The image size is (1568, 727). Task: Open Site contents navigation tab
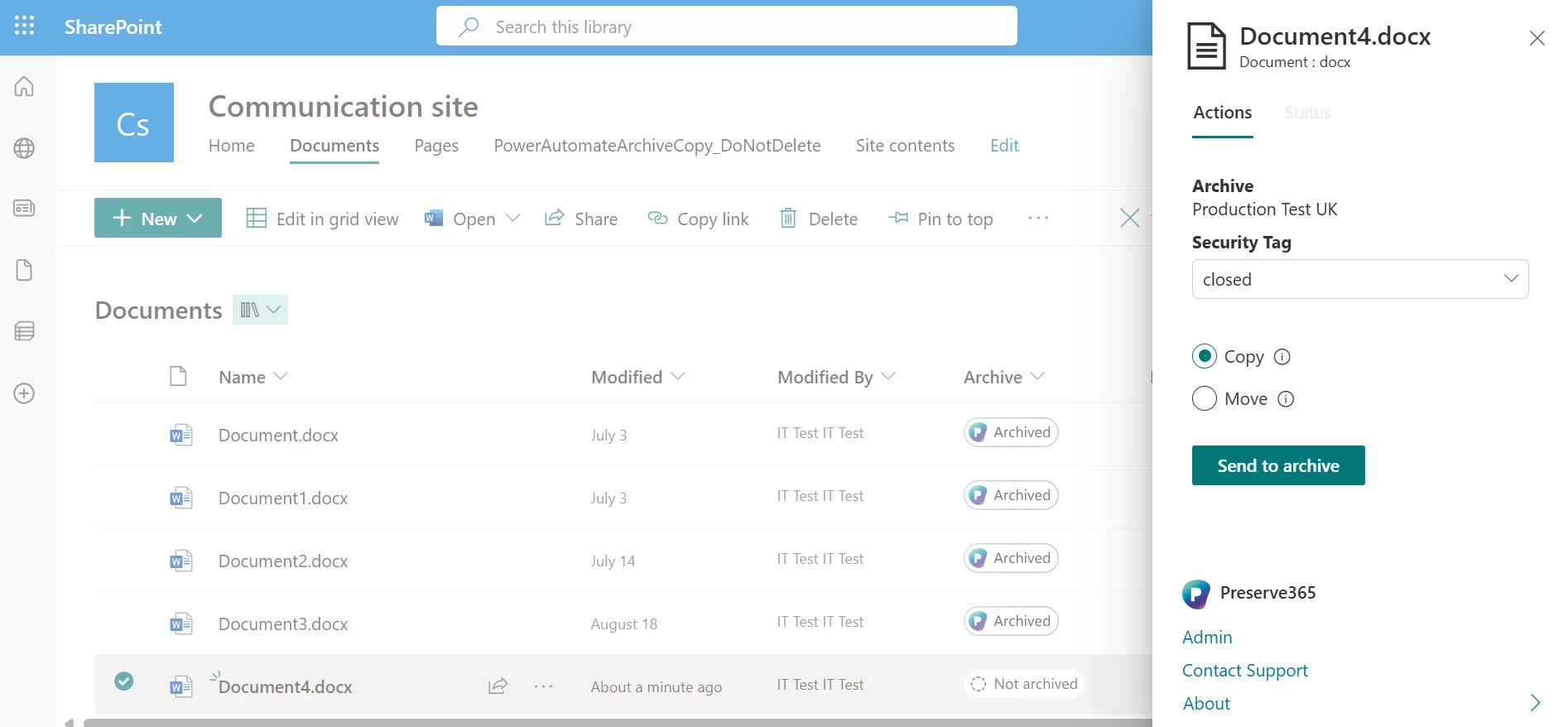905,146
